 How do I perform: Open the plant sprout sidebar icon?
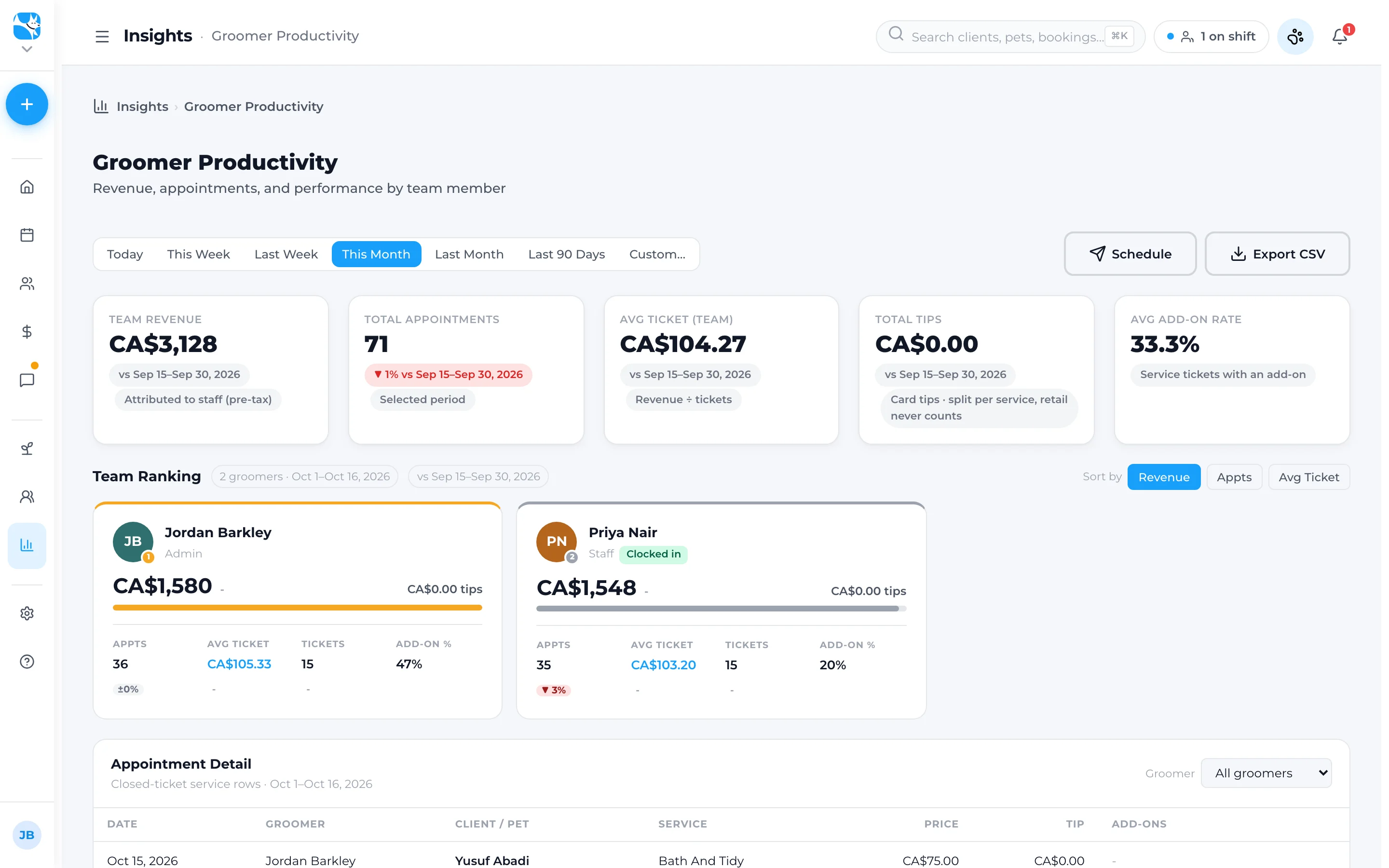pos(27,448)
